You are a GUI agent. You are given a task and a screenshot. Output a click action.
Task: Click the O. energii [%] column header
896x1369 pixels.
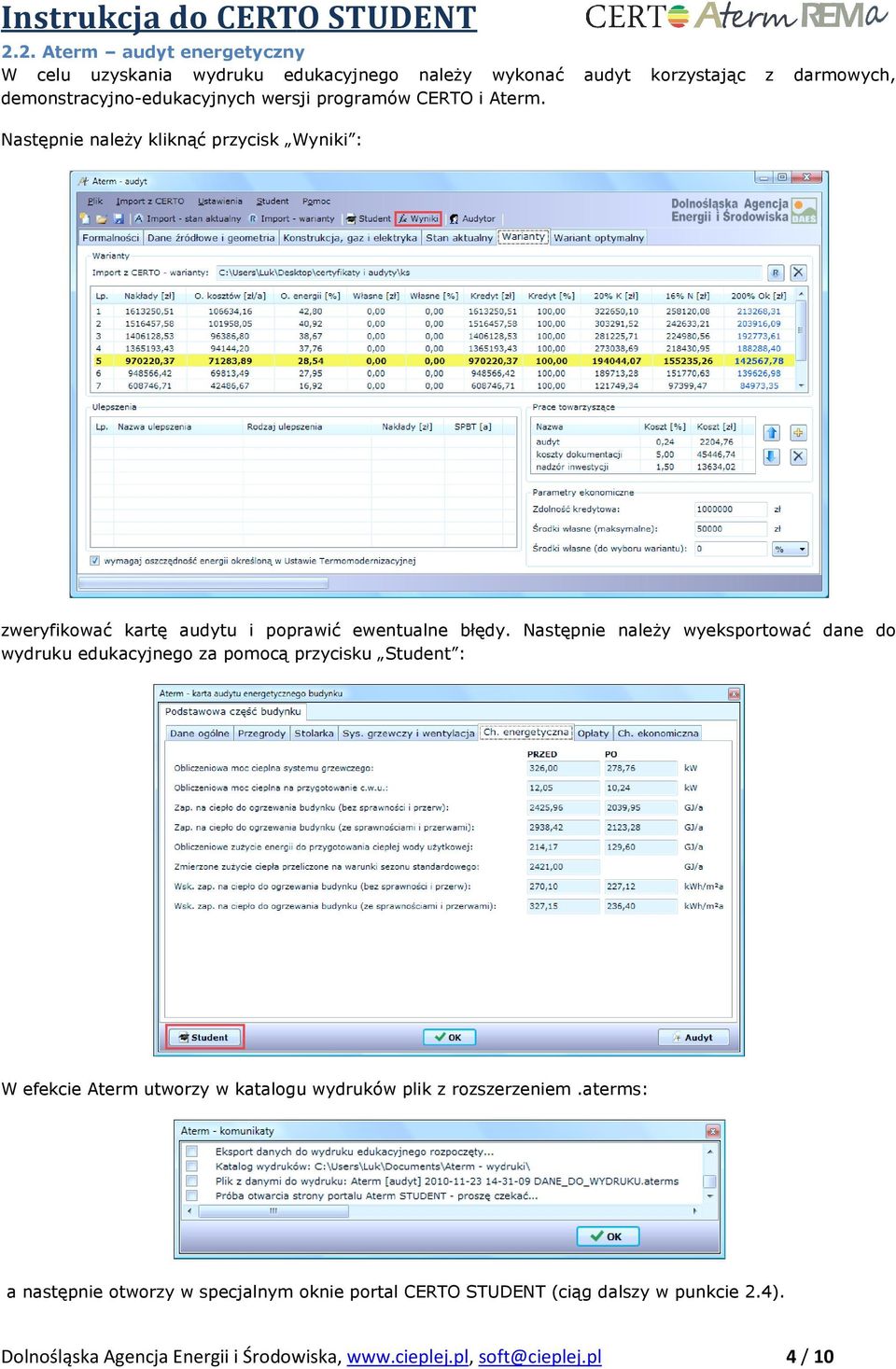(x=310, y=296)
